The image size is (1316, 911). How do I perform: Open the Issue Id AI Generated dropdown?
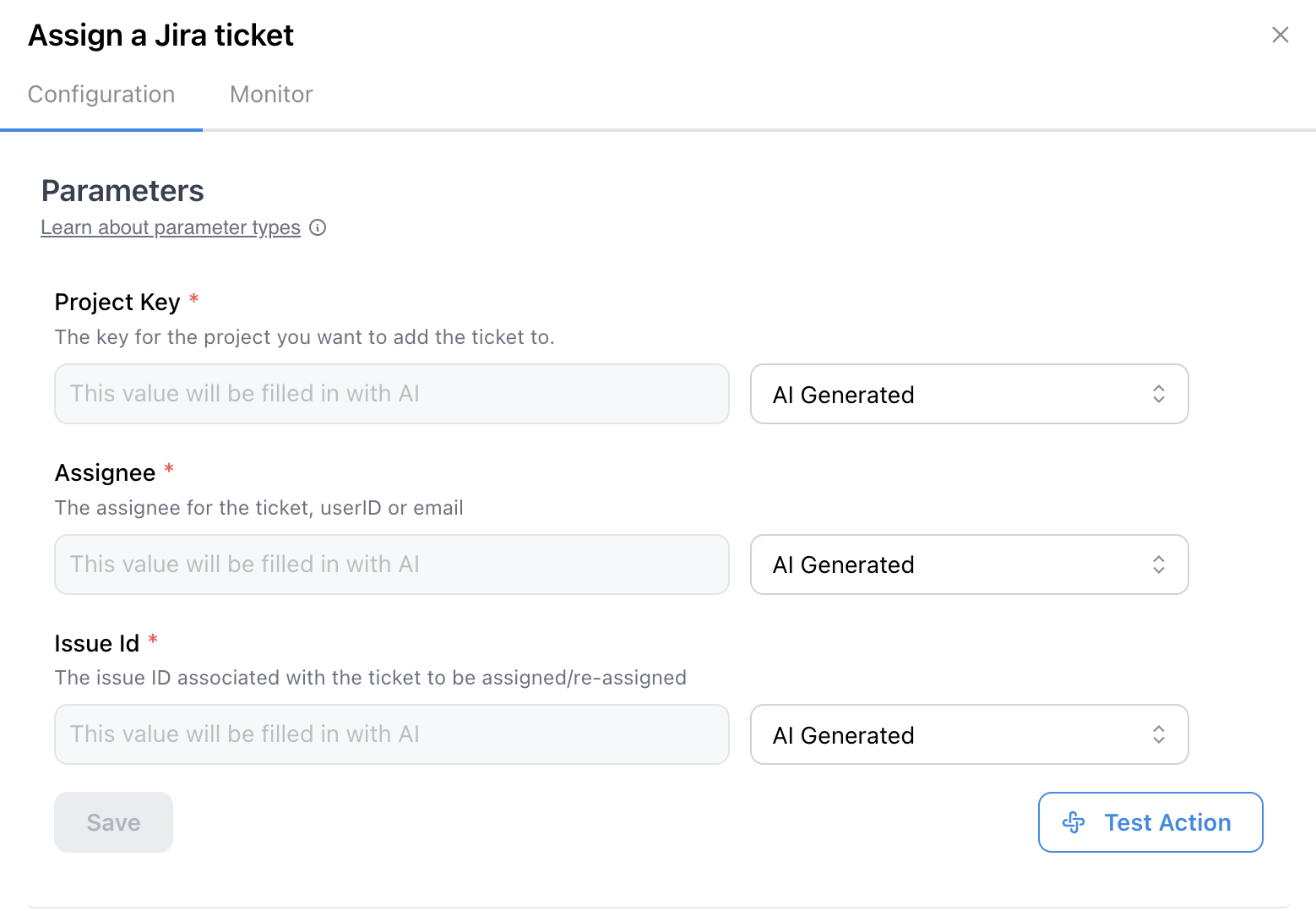968,734
